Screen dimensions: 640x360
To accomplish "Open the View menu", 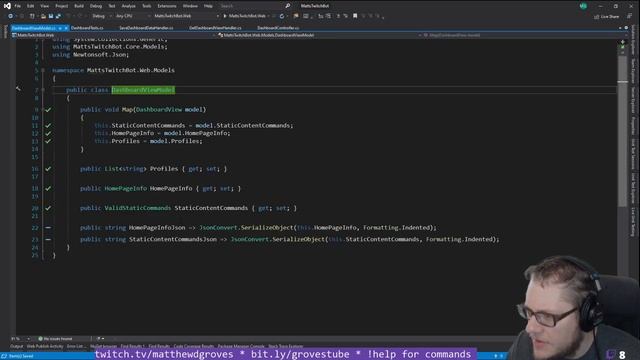I will [x=44, y=6].
